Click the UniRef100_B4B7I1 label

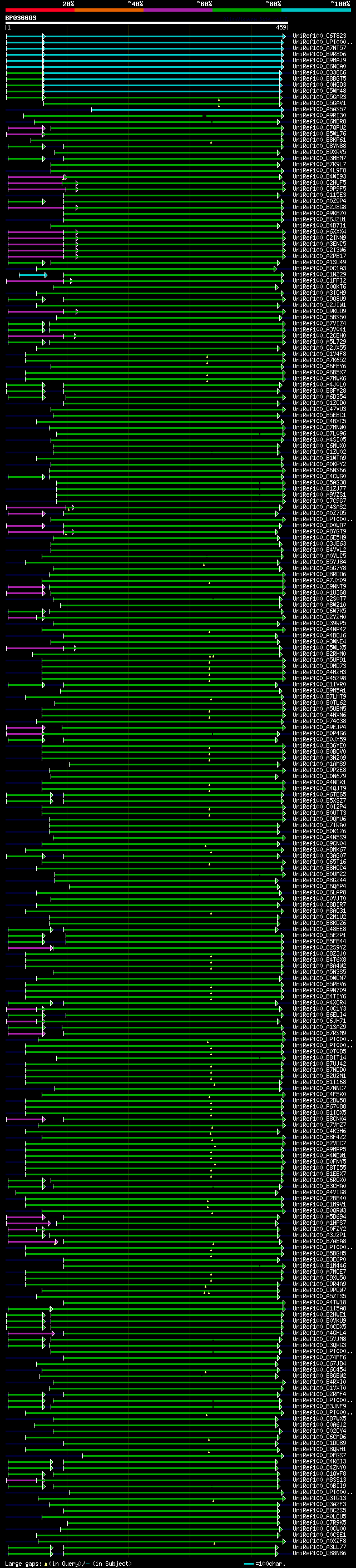(x=319, y=226)
